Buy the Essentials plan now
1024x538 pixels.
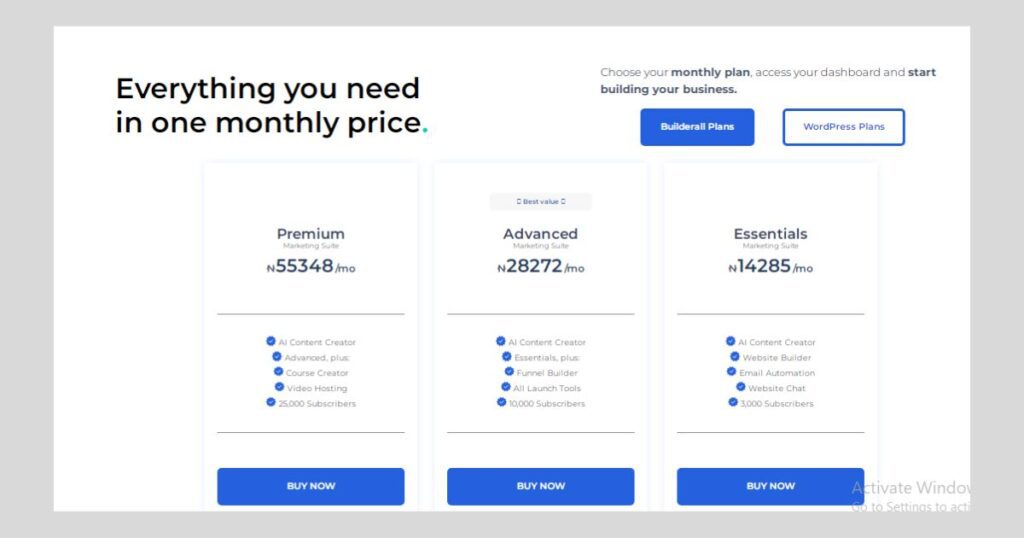click(770, 486)
